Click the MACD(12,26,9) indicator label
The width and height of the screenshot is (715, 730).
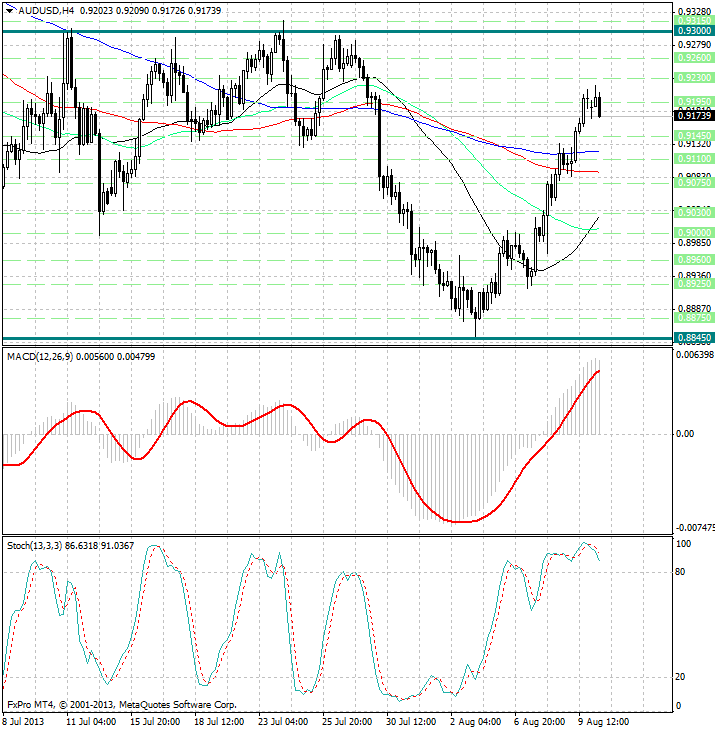point(46,356)
